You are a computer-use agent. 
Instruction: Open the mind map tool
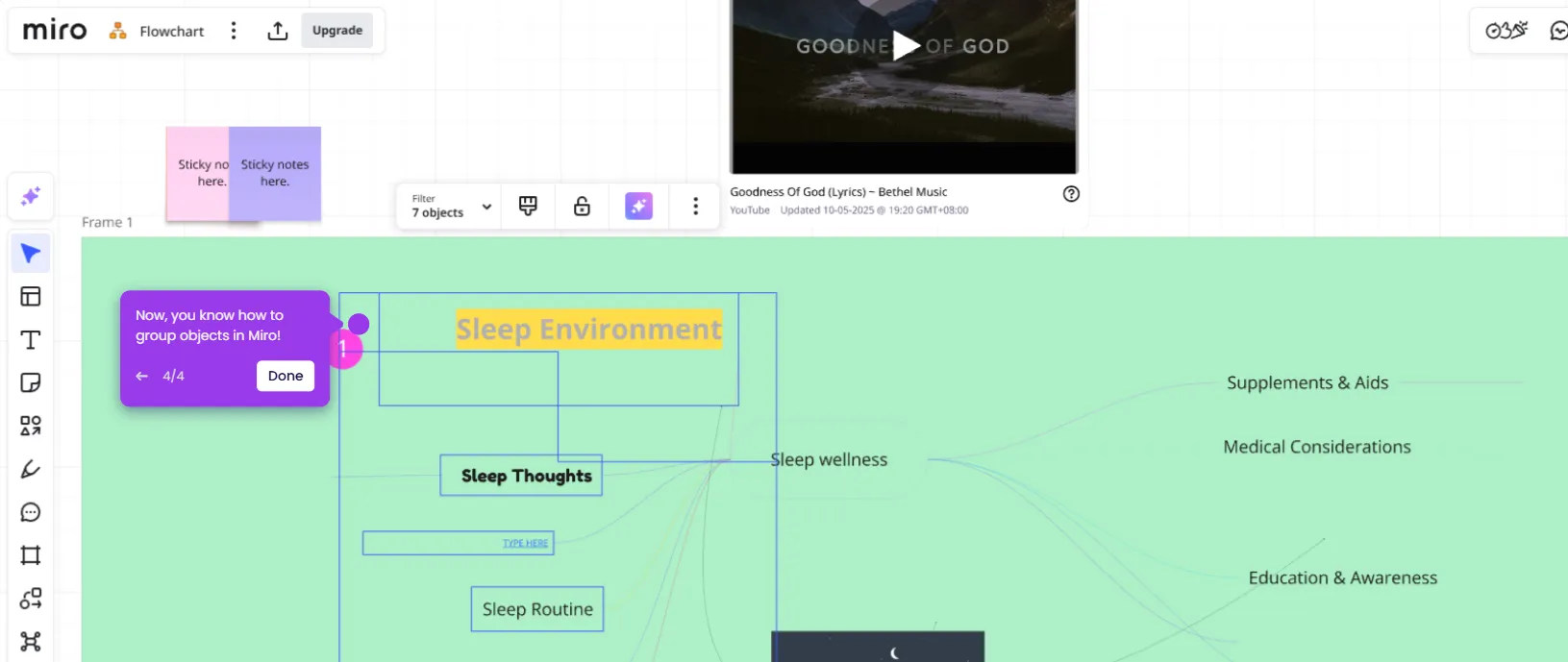coord(31,641)
